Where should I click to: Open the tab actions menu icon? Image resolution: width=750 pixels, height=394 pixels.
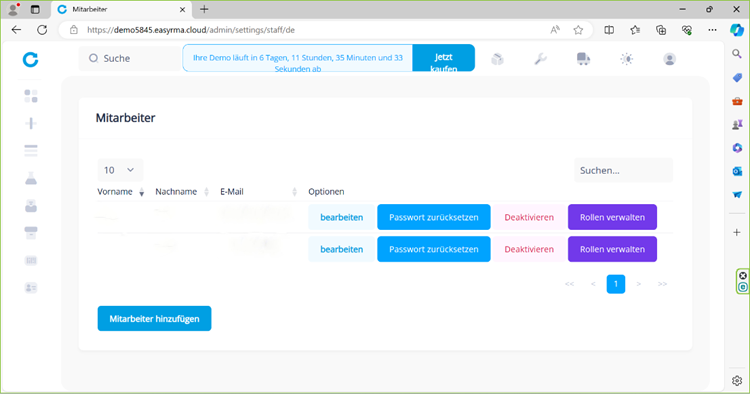[35, 9]
